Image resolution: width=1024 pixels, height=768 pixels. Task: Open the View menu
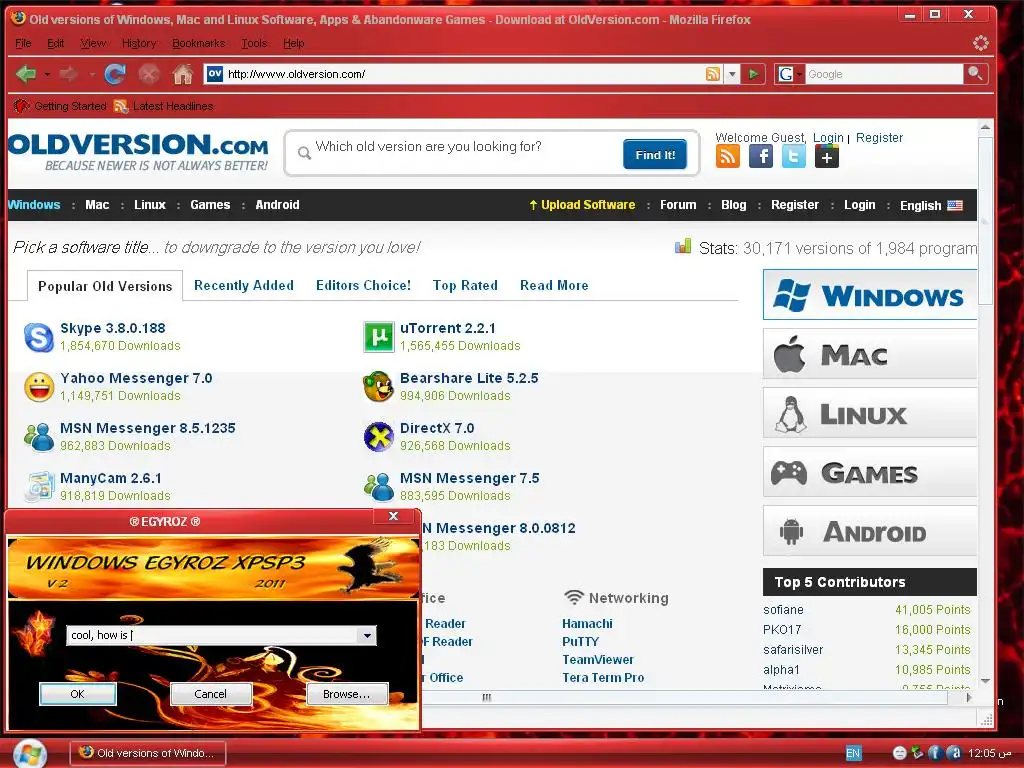coord(93,43)
